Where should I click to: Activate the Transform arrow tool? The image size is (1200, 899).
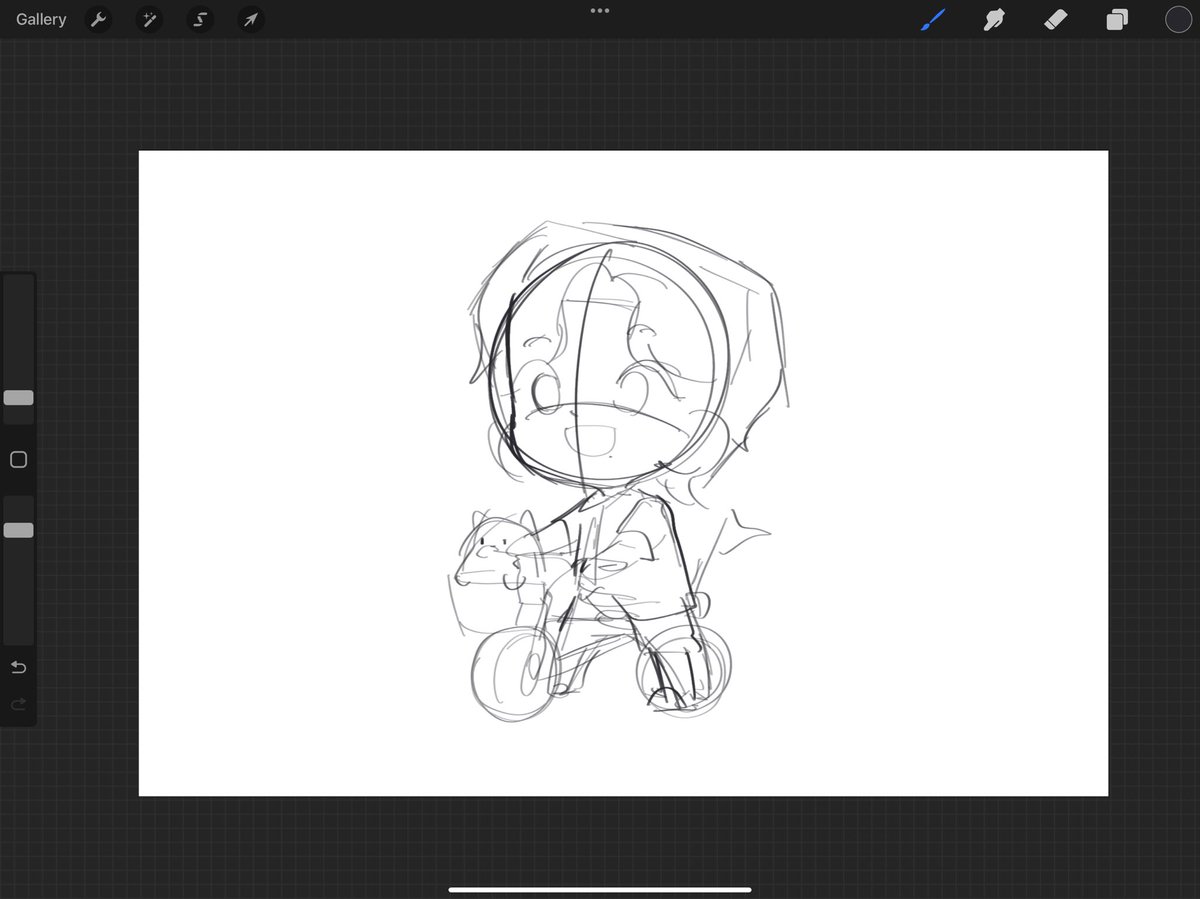pos(251,19)
